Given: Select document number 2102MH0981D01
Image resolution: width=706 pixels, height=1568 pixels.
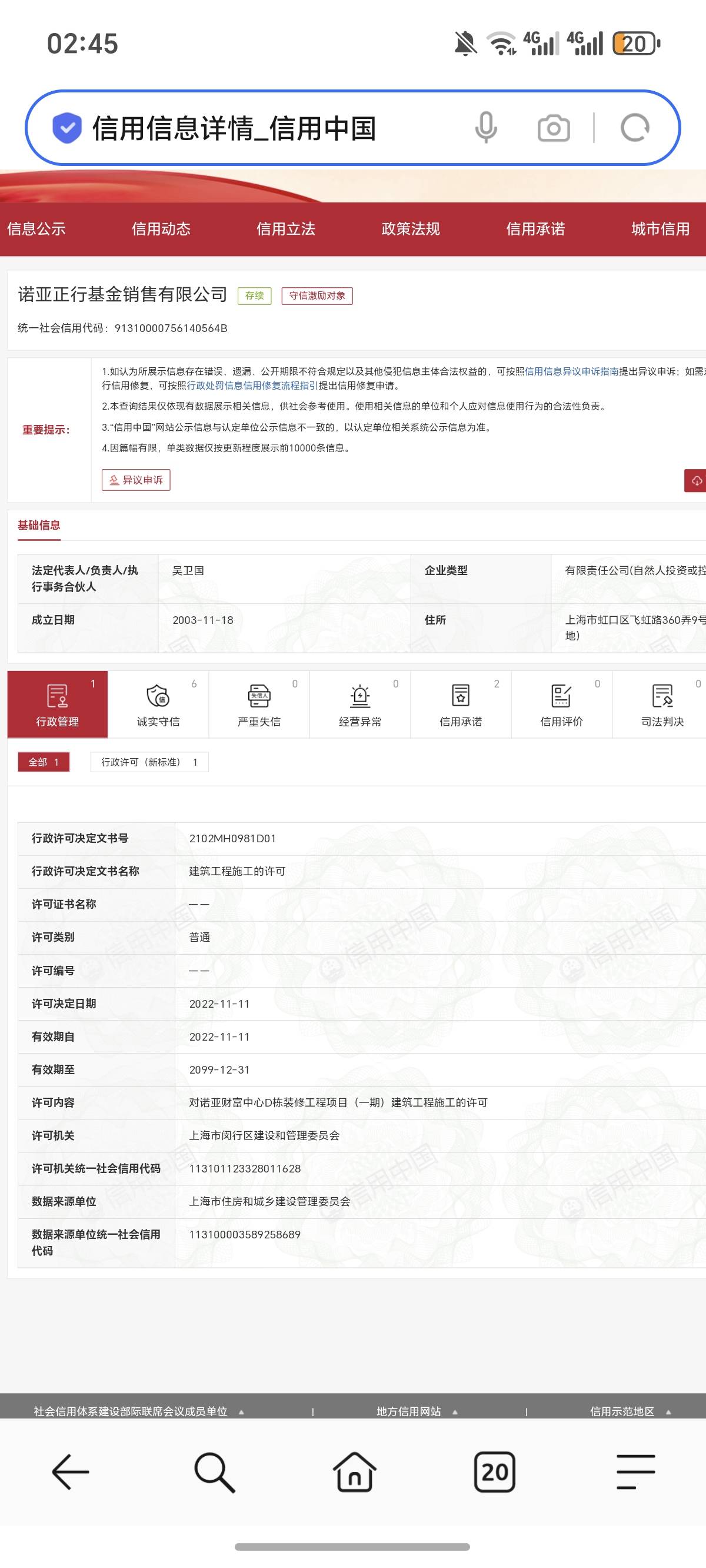Looking at the screenshot, I should (x=232, y=838).
